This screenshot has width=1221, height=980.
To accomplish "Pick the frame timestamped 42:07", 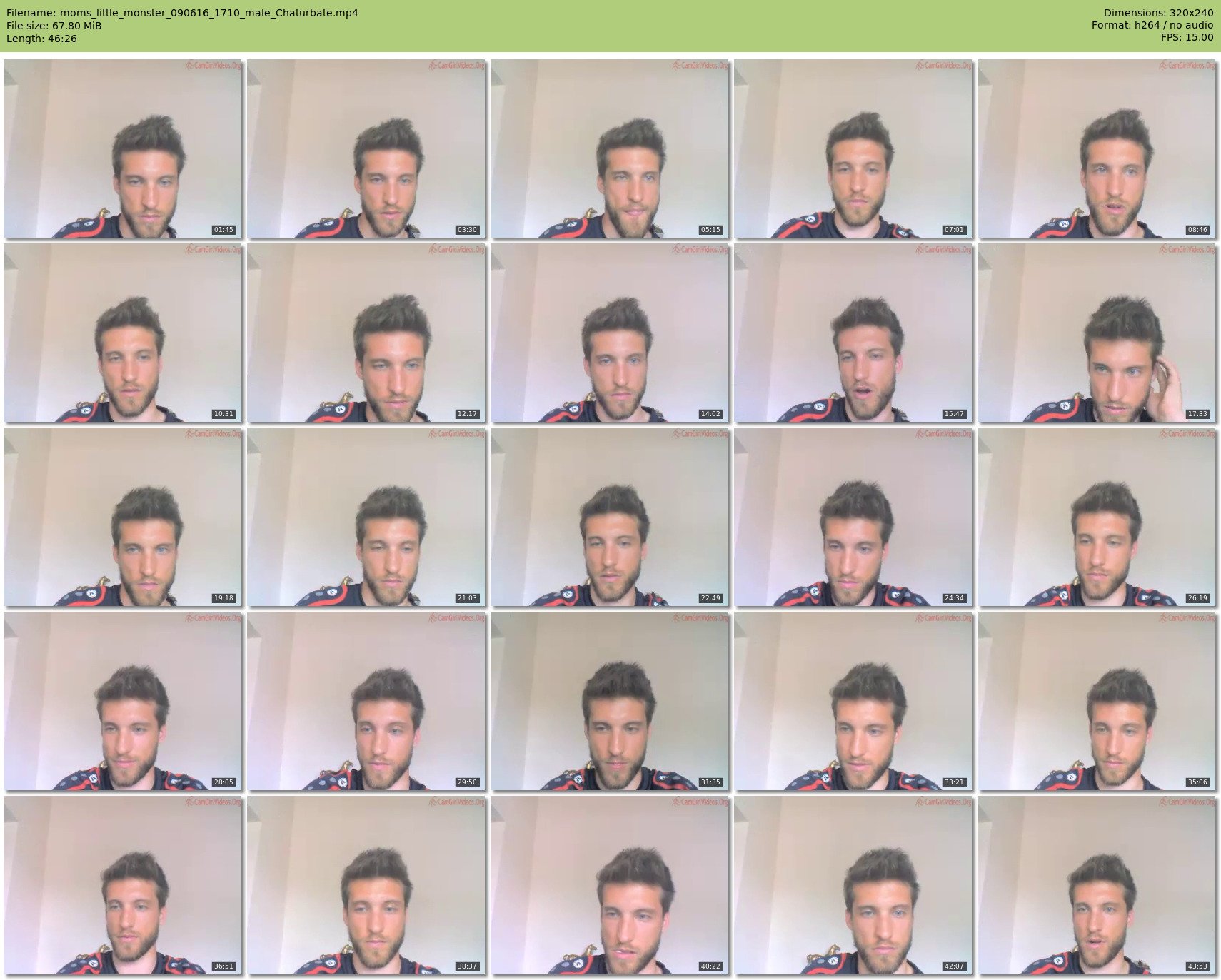I will tap(853, 885).
